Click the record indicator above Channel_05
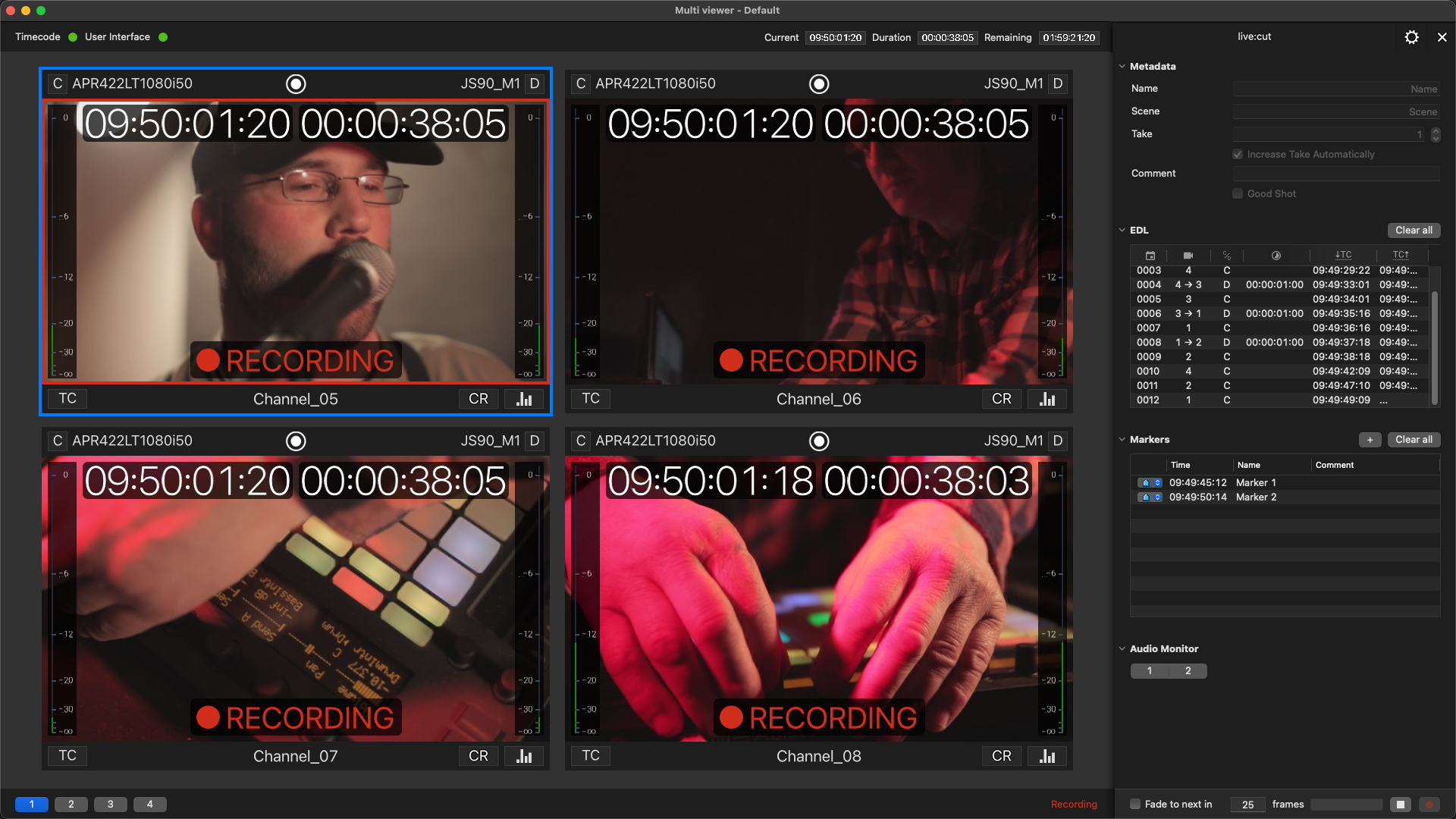The height and width of the screenshot is (819, 1456). tap(296, 84)
